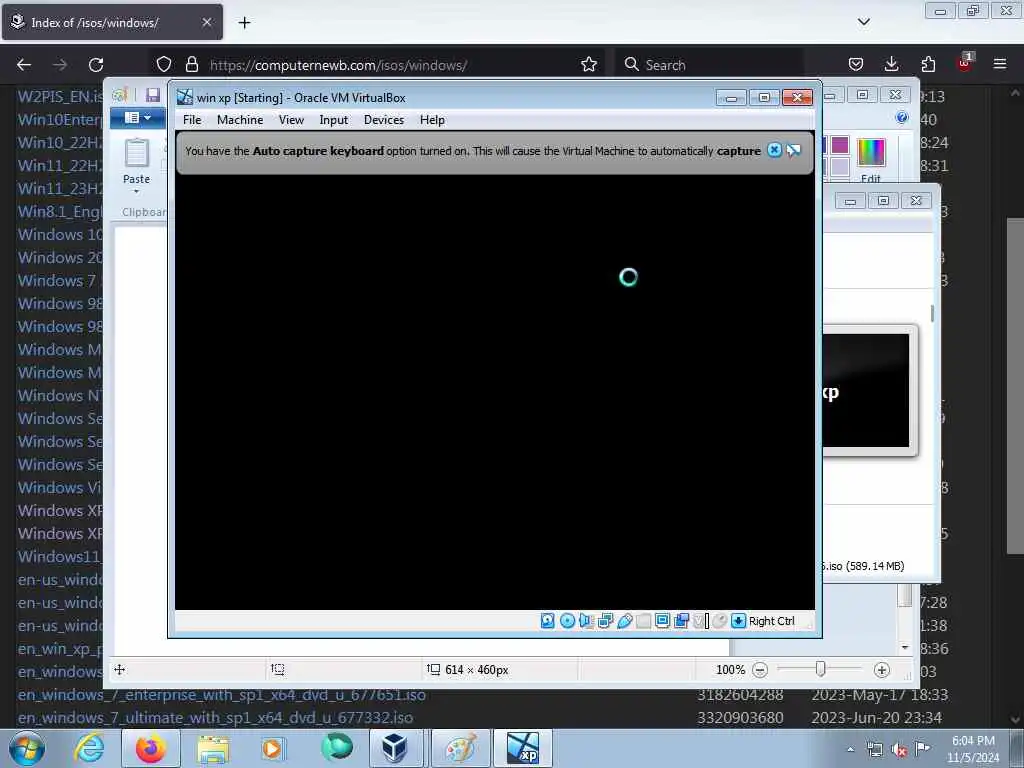This screenshot has height=768, width=1024.
Task: Switch to Firefox in the taskbar
Action: 151,748
